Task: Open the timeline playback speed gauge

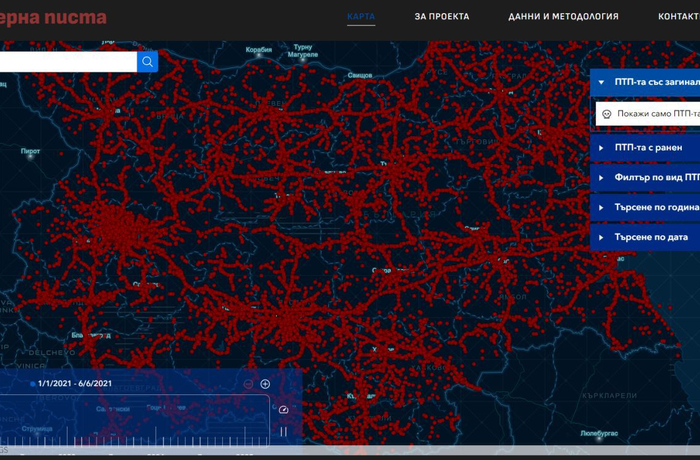Action: [x=283, y=409]
